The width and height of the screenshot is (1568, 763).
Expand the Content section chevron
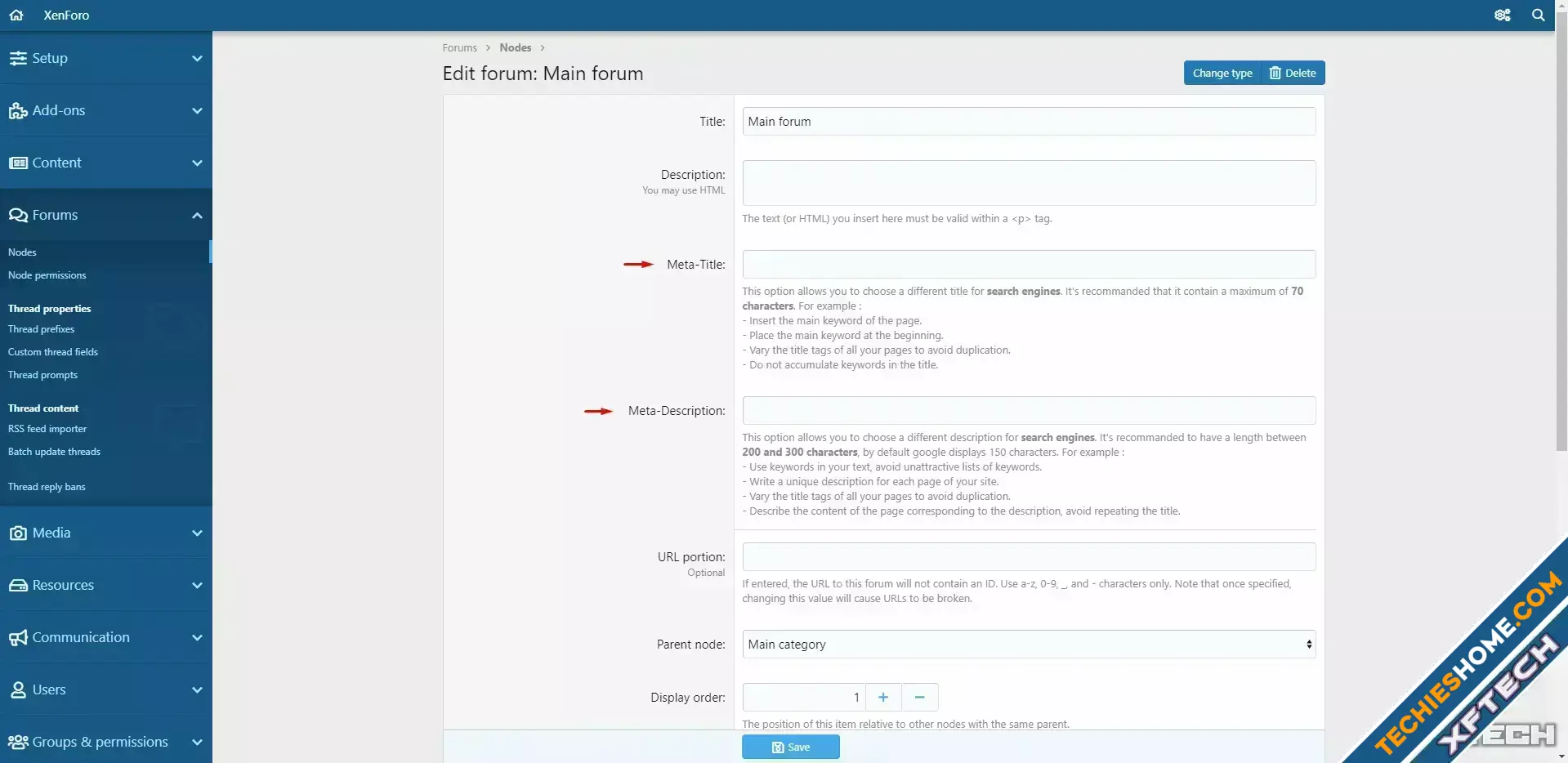197,163
